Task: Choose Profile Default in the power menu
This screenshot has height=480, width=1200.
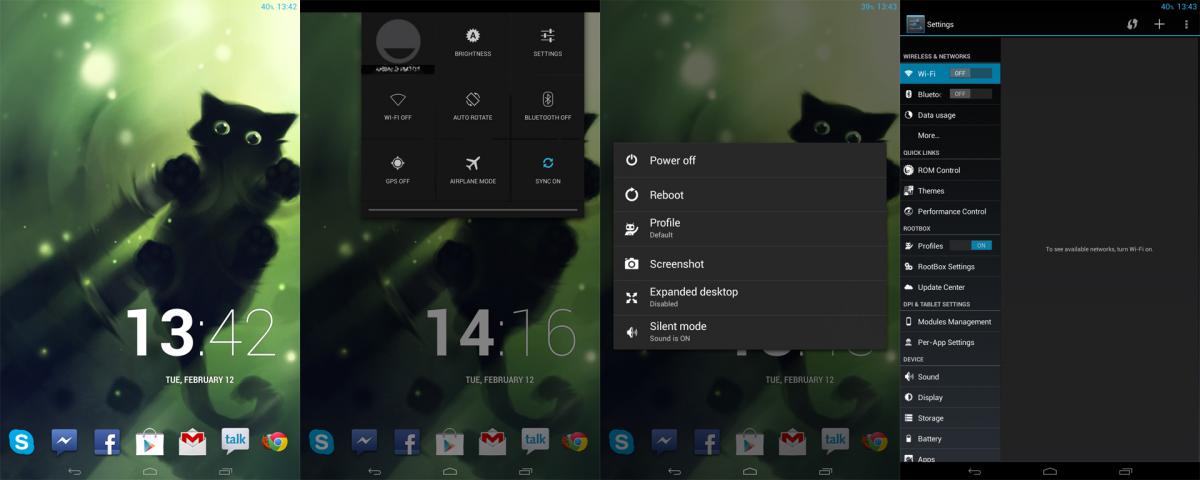Action: pos(750,229)
